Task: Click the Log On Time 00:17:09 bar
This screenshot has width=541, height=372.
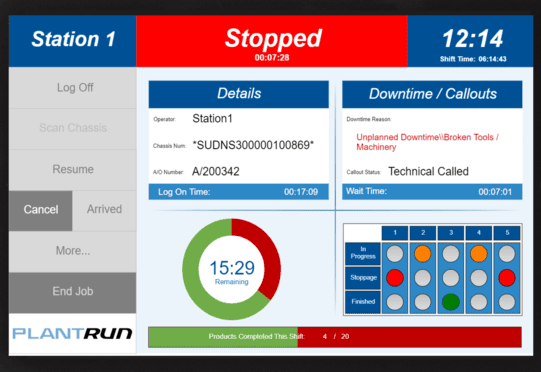Action: click(239, 192)
